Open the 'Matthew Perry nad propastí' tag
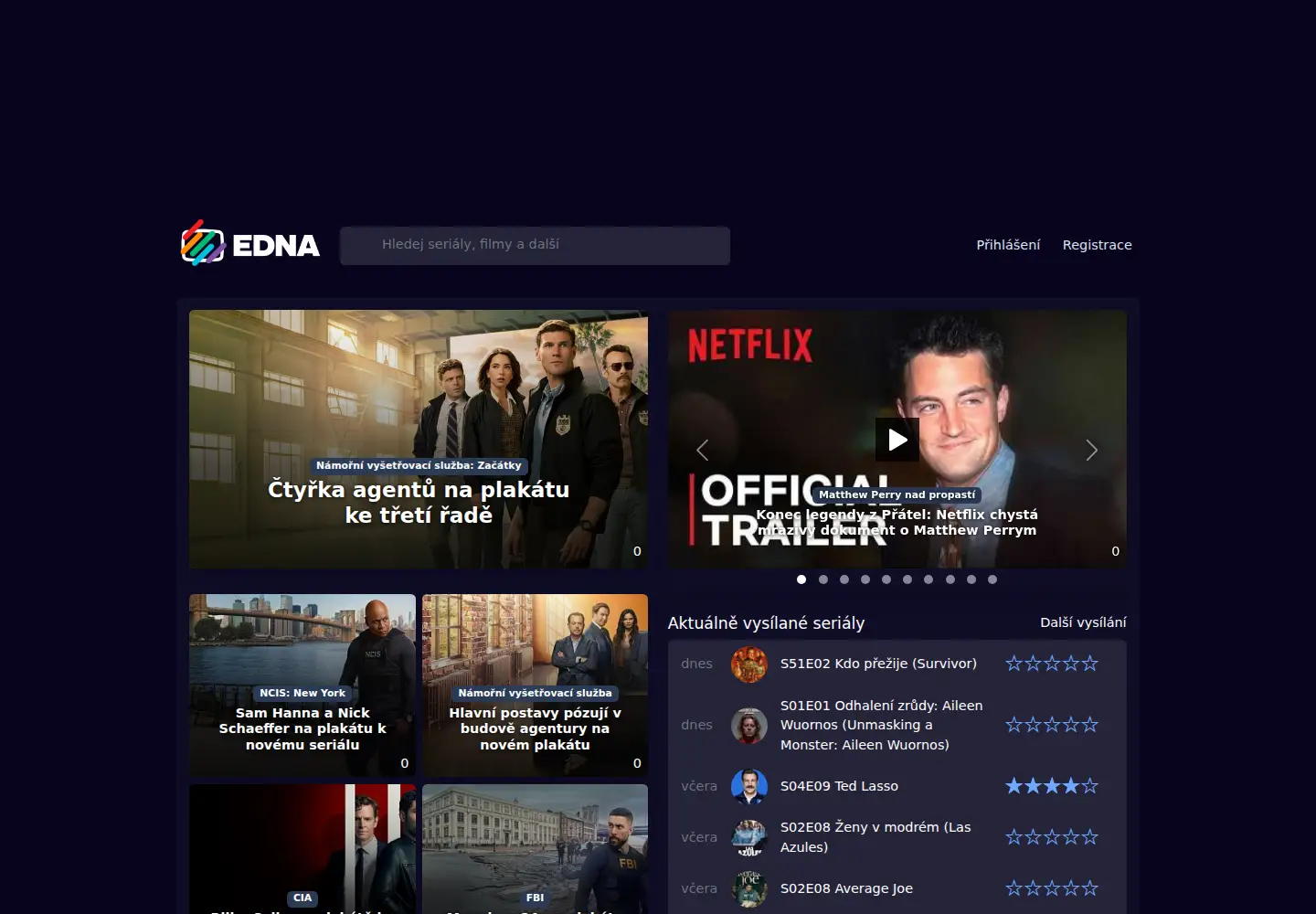The width and height of the screenshot is (1316, 914). point(897,494)
